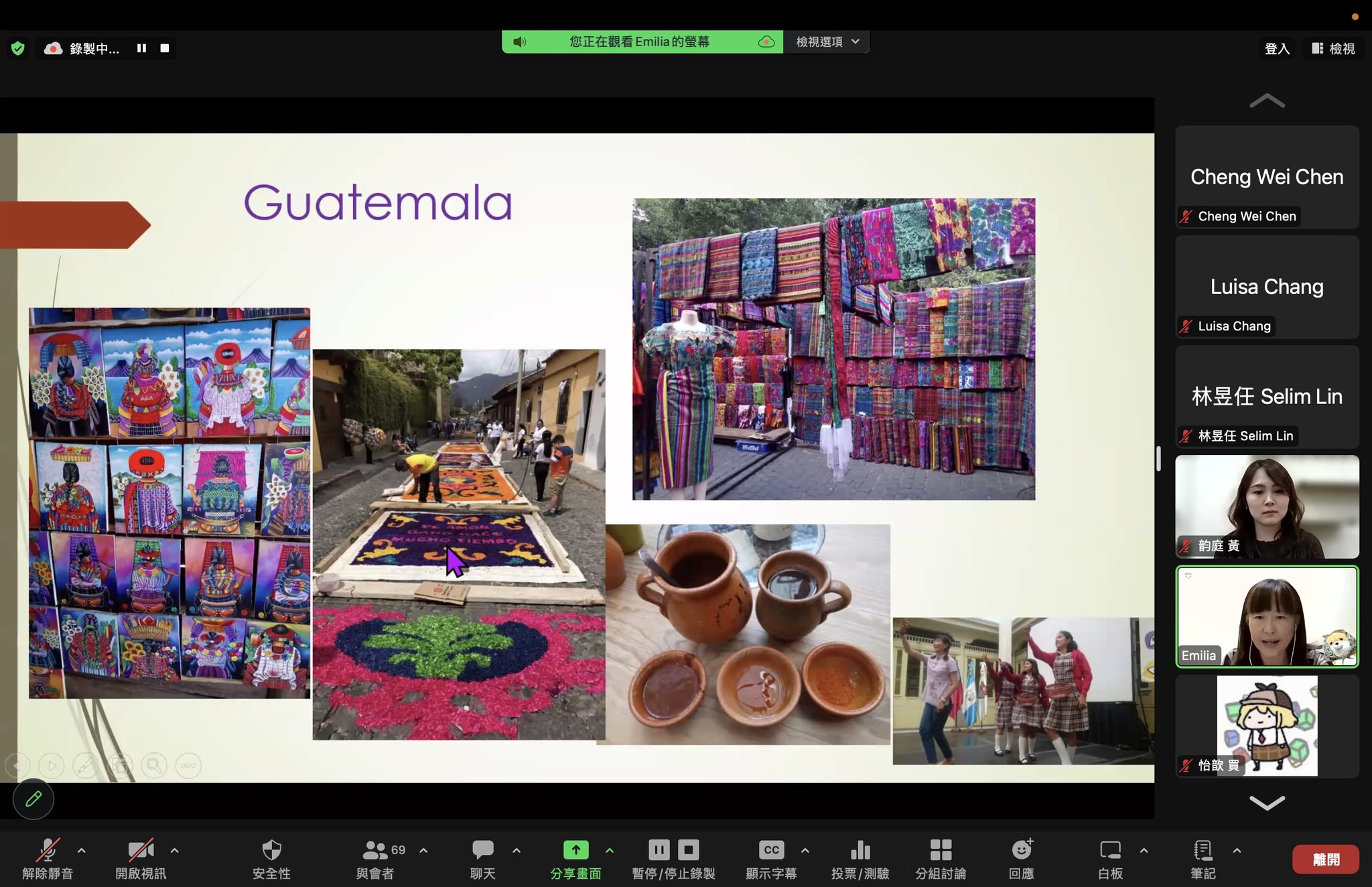This screenshot has width=1372, height=887.
Task: Expand participants options arrow beside 69
Action: 423,850
